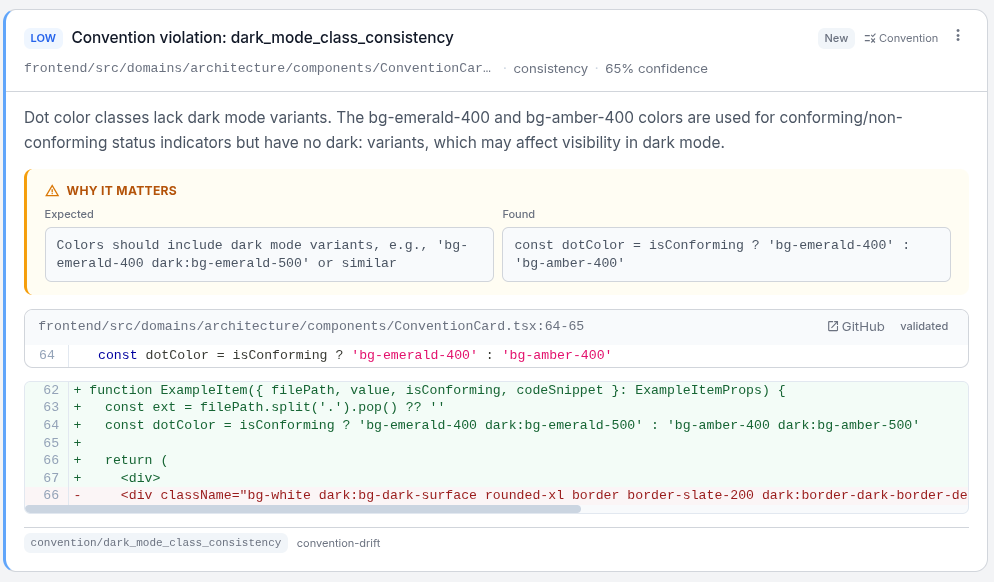Click the LOW severity badge
This screenshot has width=994, height=582.
(43, 37)
